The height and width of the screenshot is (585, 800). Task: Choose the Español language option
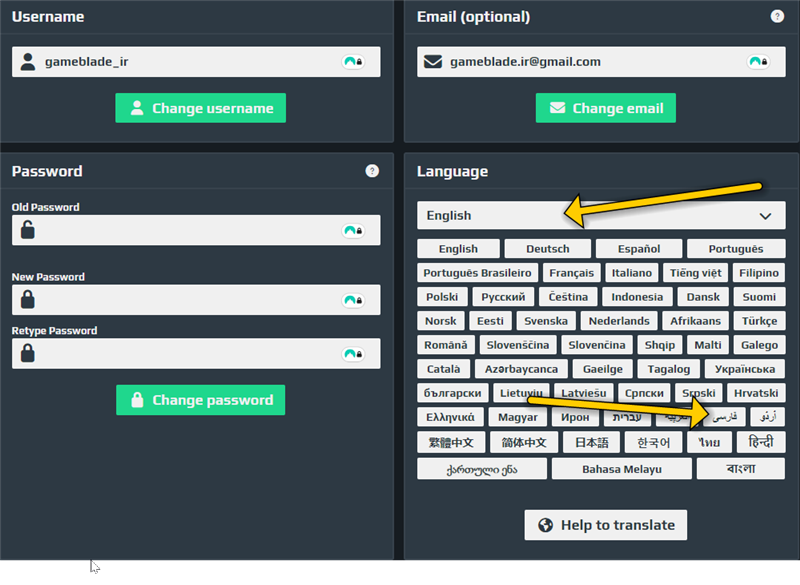tap(638, 249)
